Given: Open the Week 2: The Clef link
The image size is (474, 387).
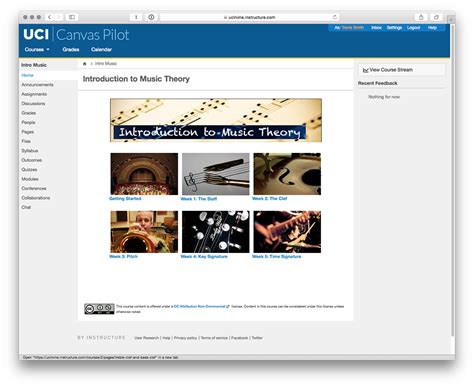Looking at the screenshot, I should point(269,198).
